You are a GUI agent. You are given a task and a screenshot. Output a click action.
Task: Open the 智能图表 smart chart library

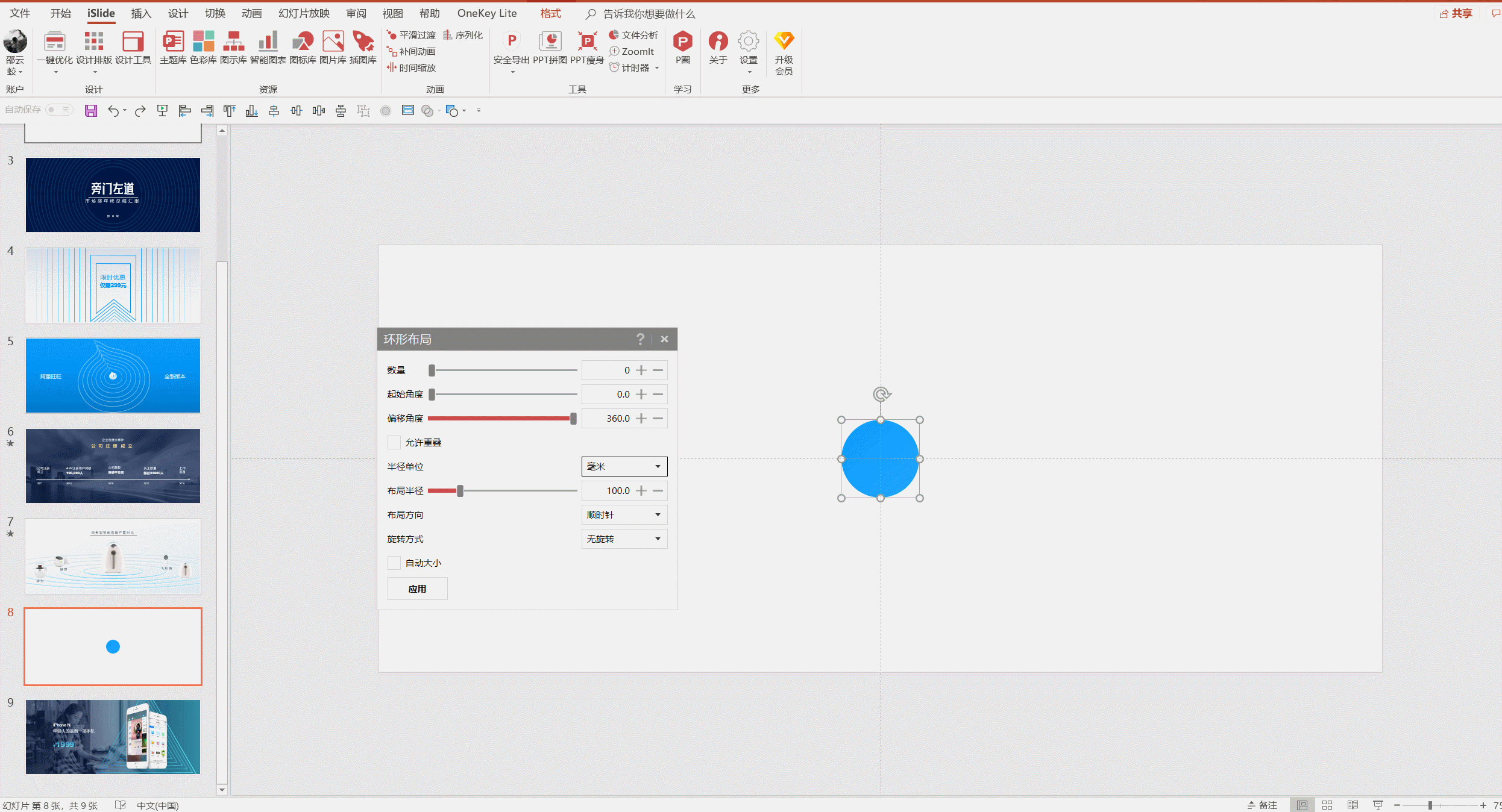tap(268, 48)
